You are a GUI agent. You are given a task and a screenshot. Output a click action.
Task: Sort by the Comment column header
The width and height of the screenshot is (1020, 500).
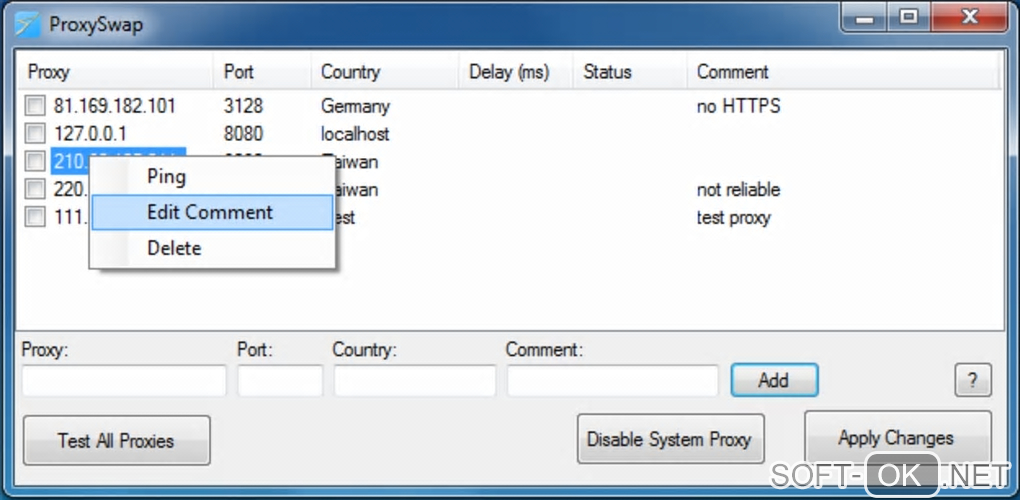pyautogui.click(x=843, y=72)
